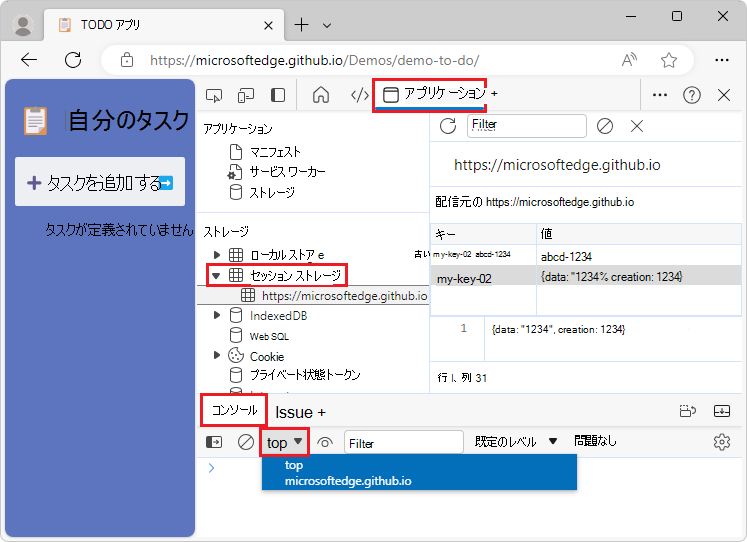Add a drawer tool with plus after Issue
Screen dimensions: 747x542
pyautogui.click(x=322, y=412)
